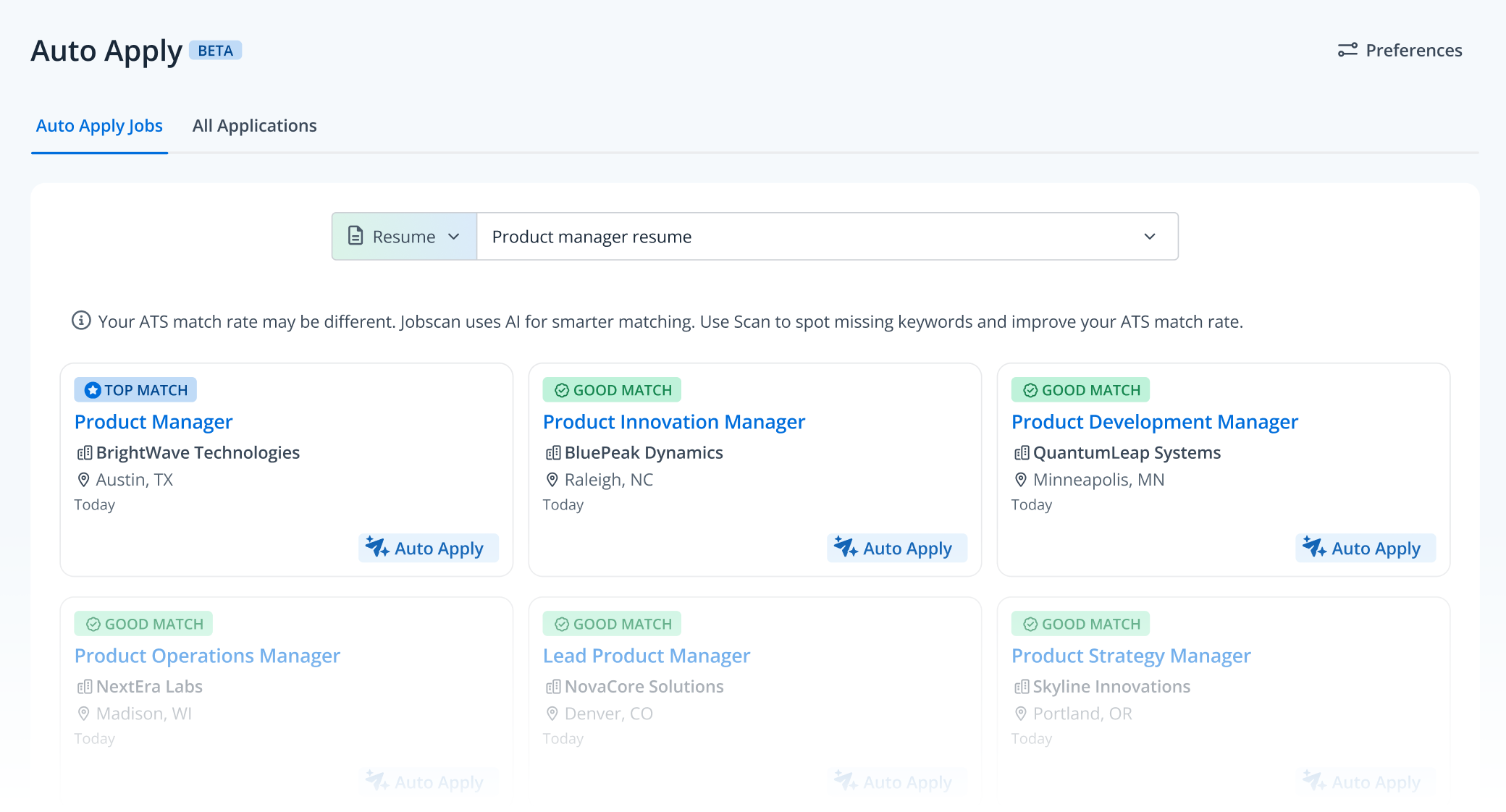Click the TOP MATCH star icon
Screen dimensions: 1506x812
93,390
